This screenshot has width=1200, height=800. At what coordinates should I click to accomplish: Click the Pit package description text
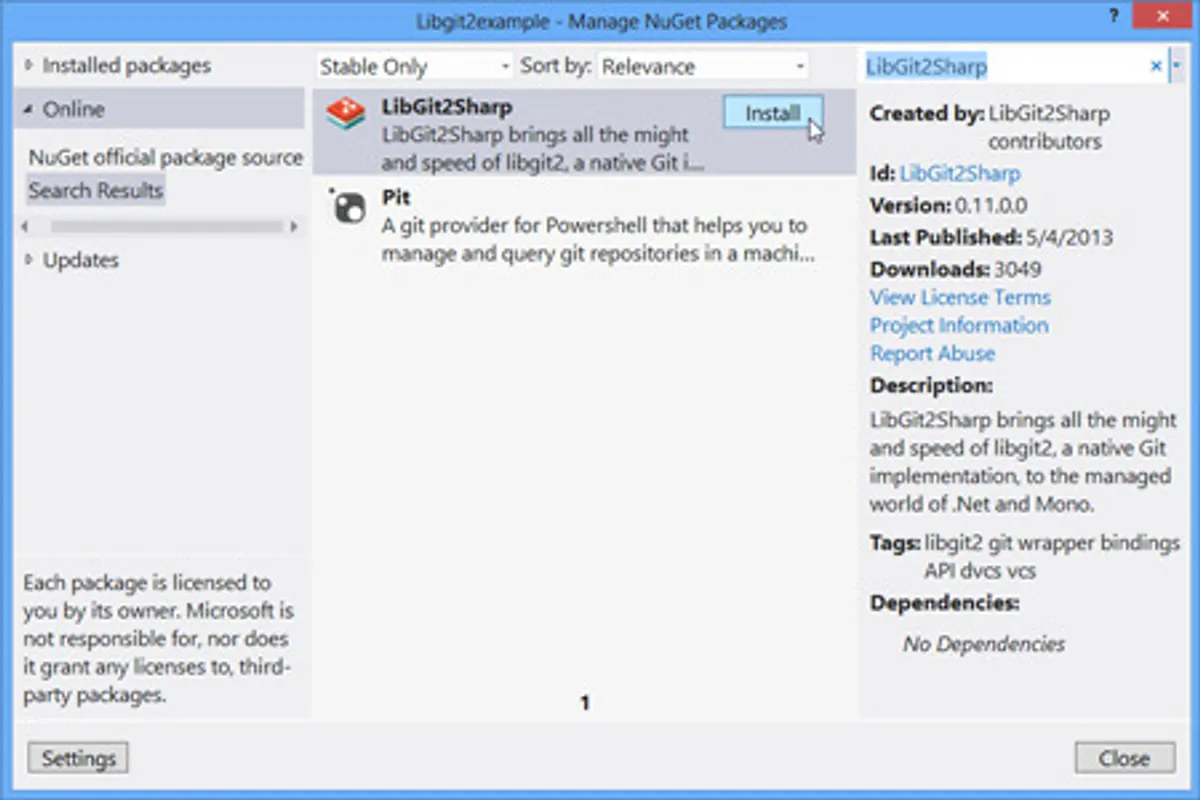(598, 240)
